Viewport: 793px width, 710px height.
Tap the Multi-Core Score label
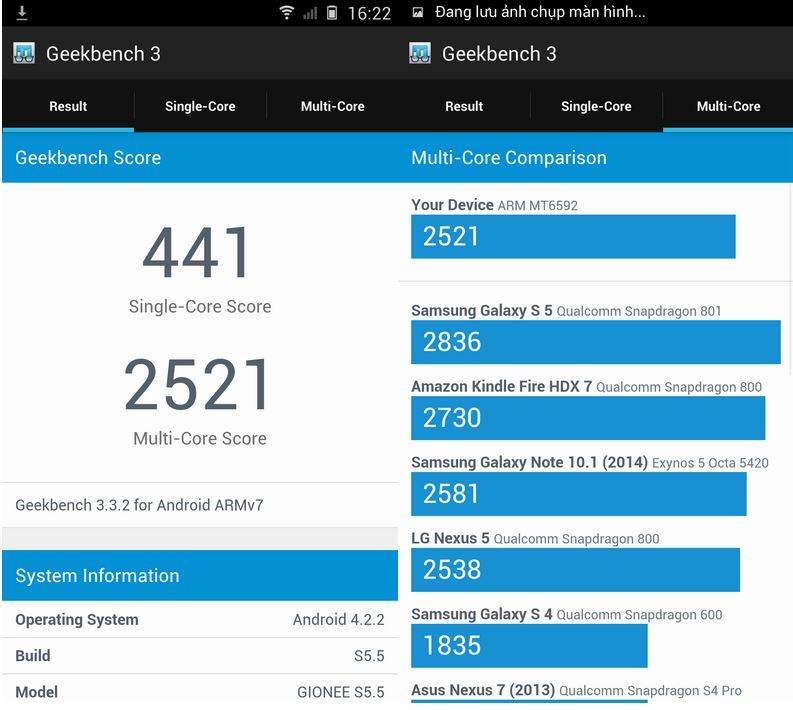coord(200,438)
